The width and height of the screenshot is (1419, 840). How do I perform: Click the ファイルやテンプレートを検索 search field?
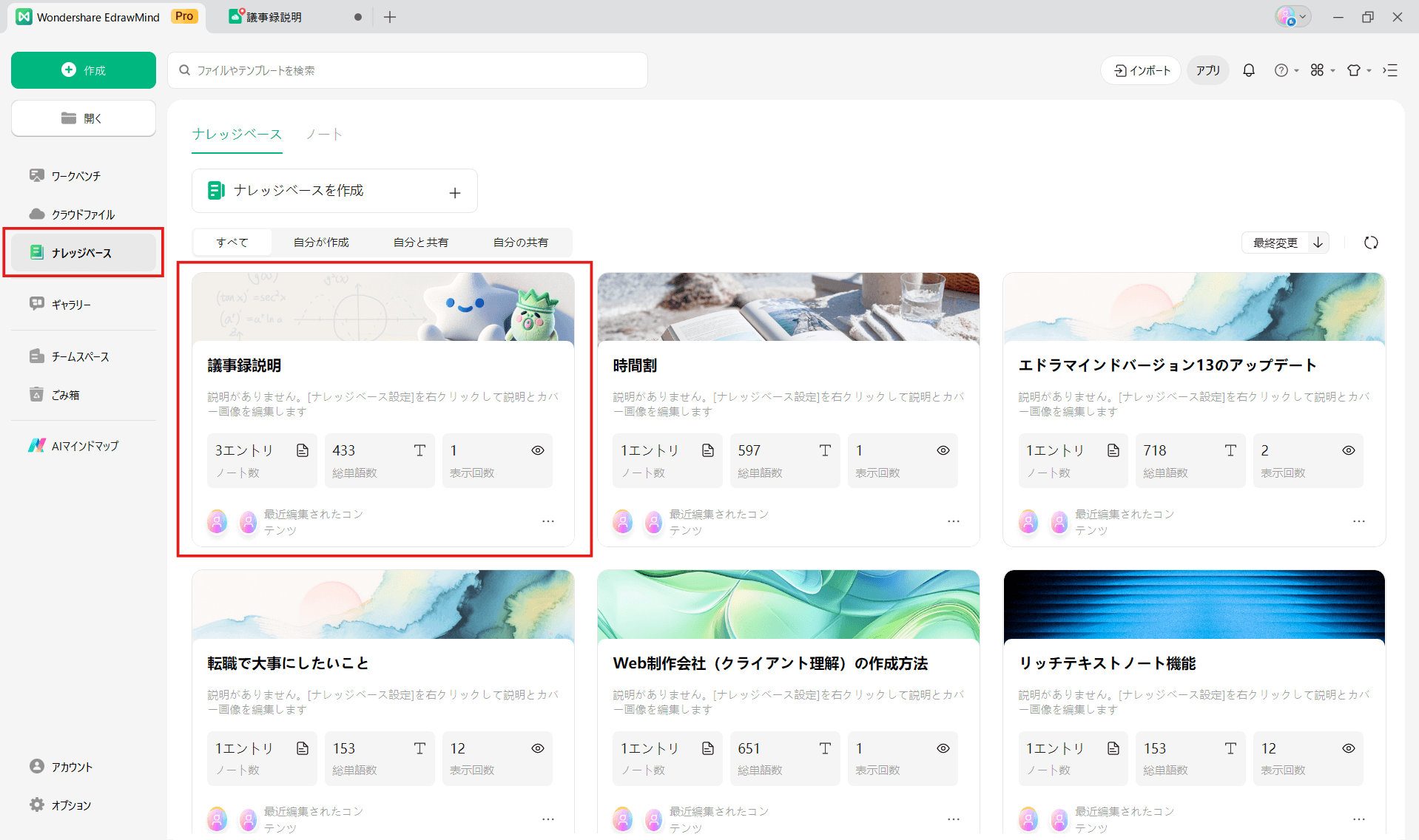tap(407, 70)
